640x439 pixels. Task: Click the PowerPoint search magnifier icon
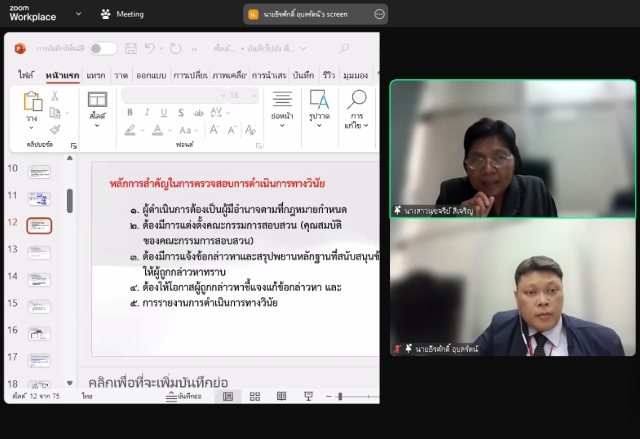pyautogui.click(x=344, y=49)
